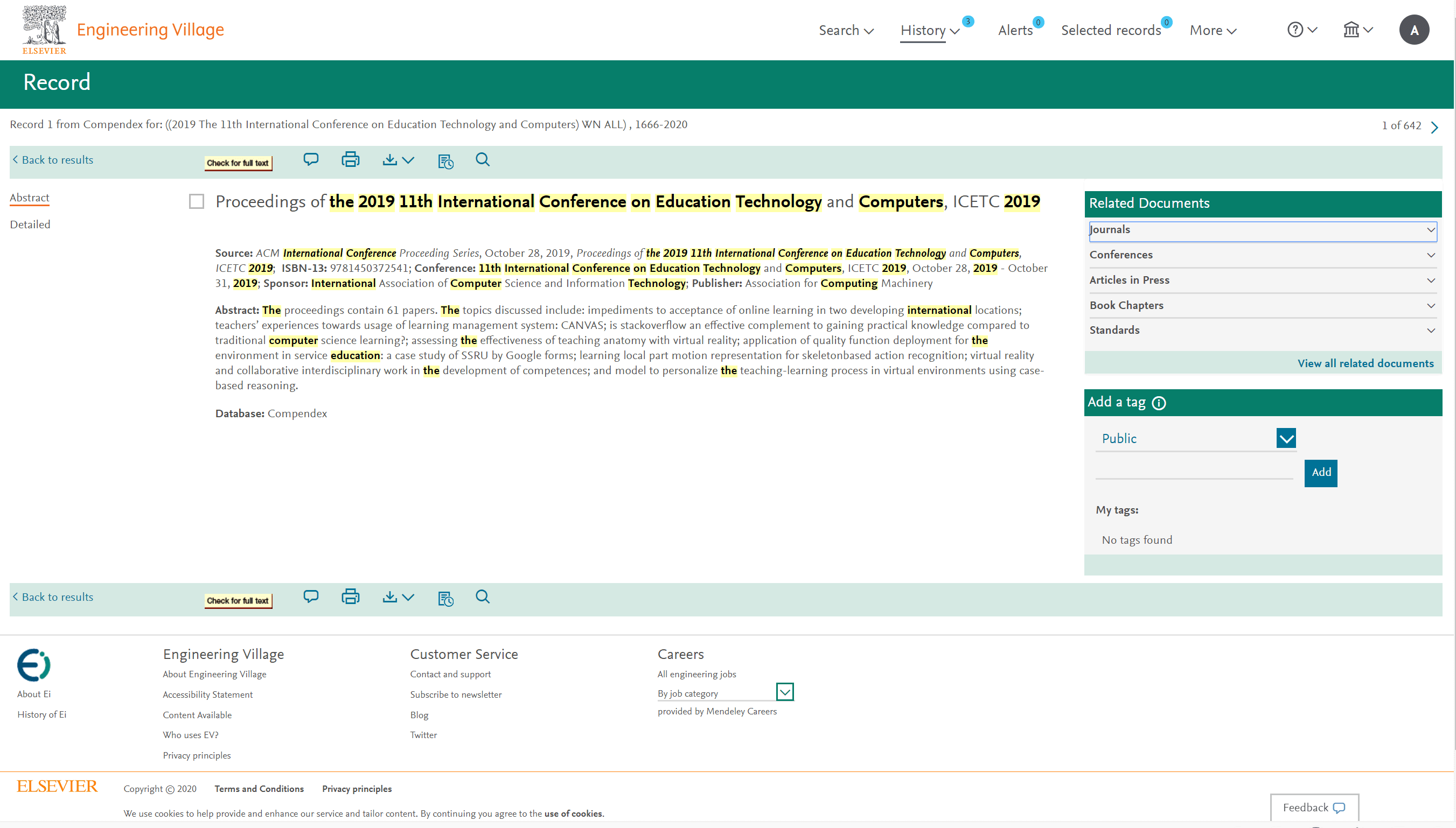Open Selected records in top navigation
1456x828 pixels.
tap(1111, 30)
